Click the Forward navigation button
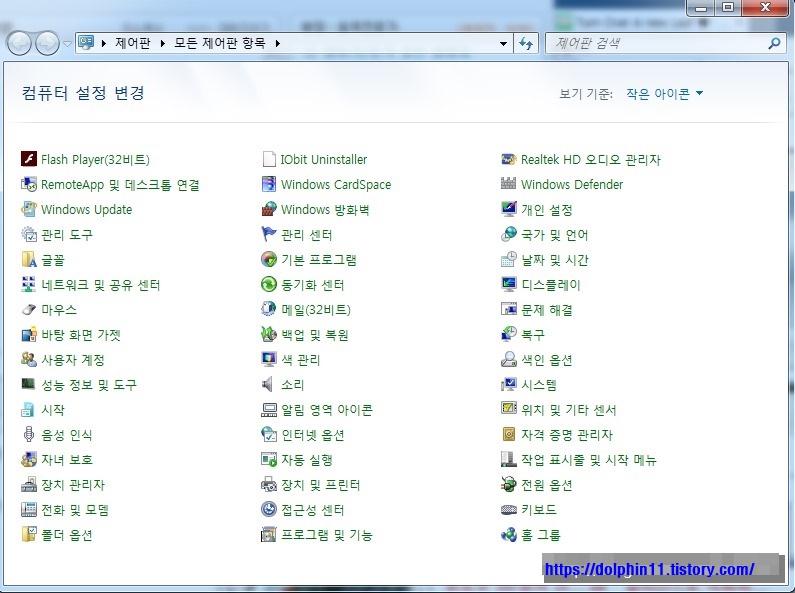Image resolution: width=795 pixels, height=593 pixels. coord(48,44)
